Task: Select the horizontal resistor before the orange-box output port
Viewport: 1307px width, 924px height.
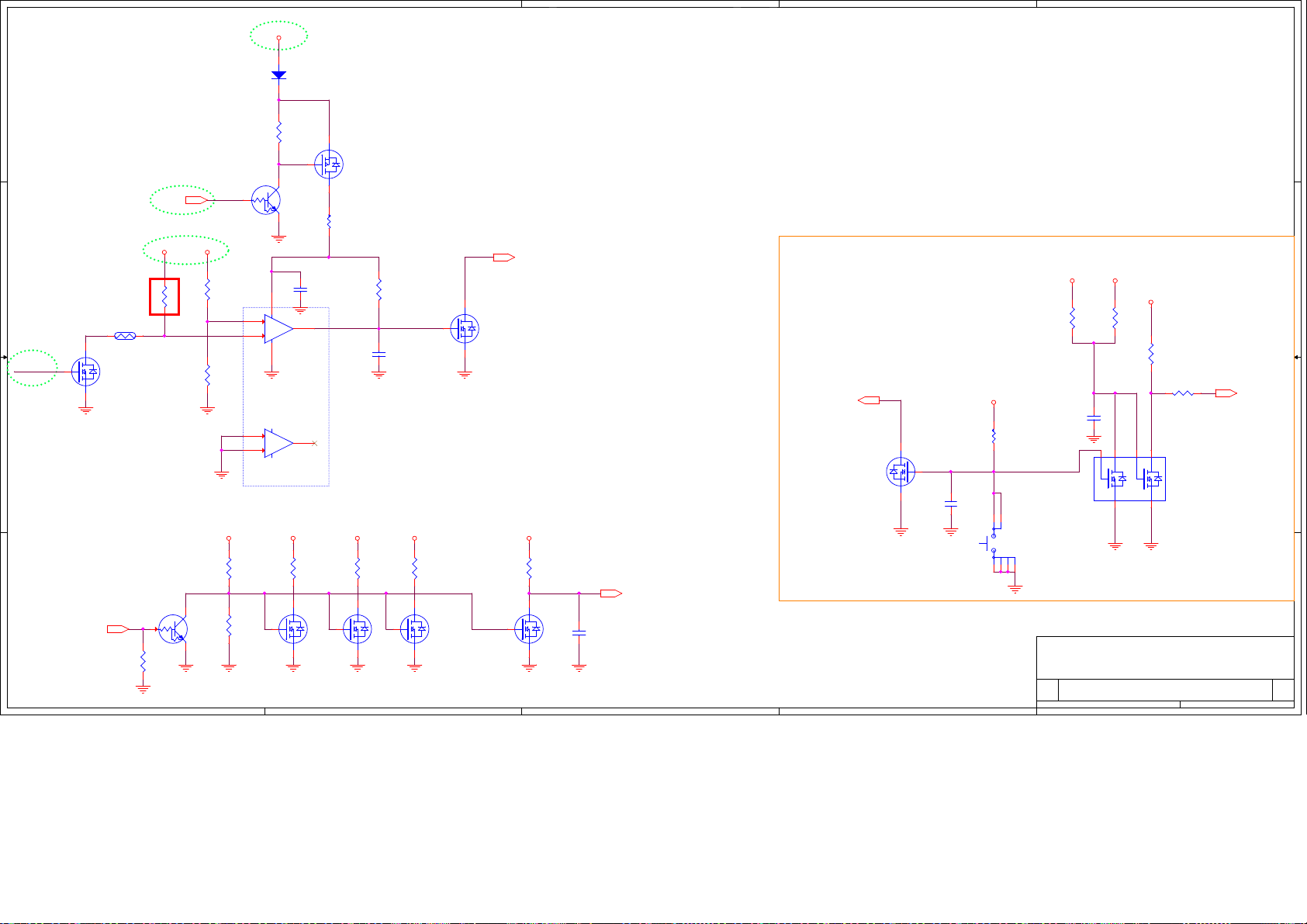Action: (1183, 393)
